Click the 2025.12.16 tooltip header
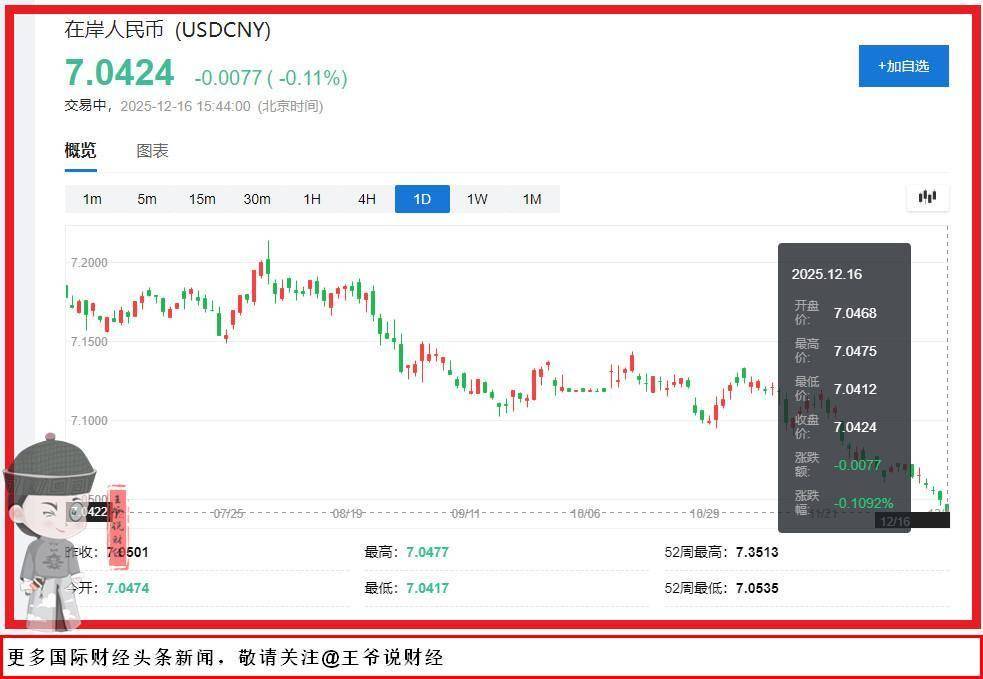This screenshot has width=983, height=679. point(826,274)
